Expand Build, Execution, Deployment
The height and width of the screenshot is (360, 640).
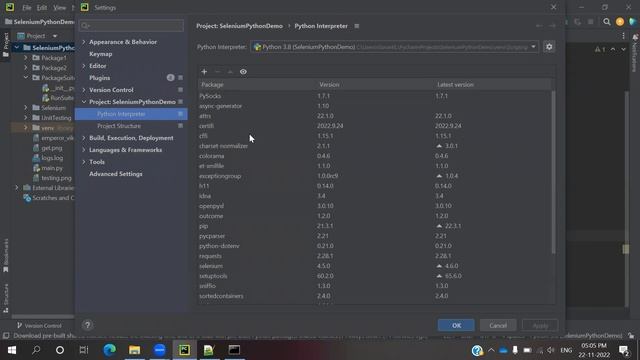click(x=84, y=138)
